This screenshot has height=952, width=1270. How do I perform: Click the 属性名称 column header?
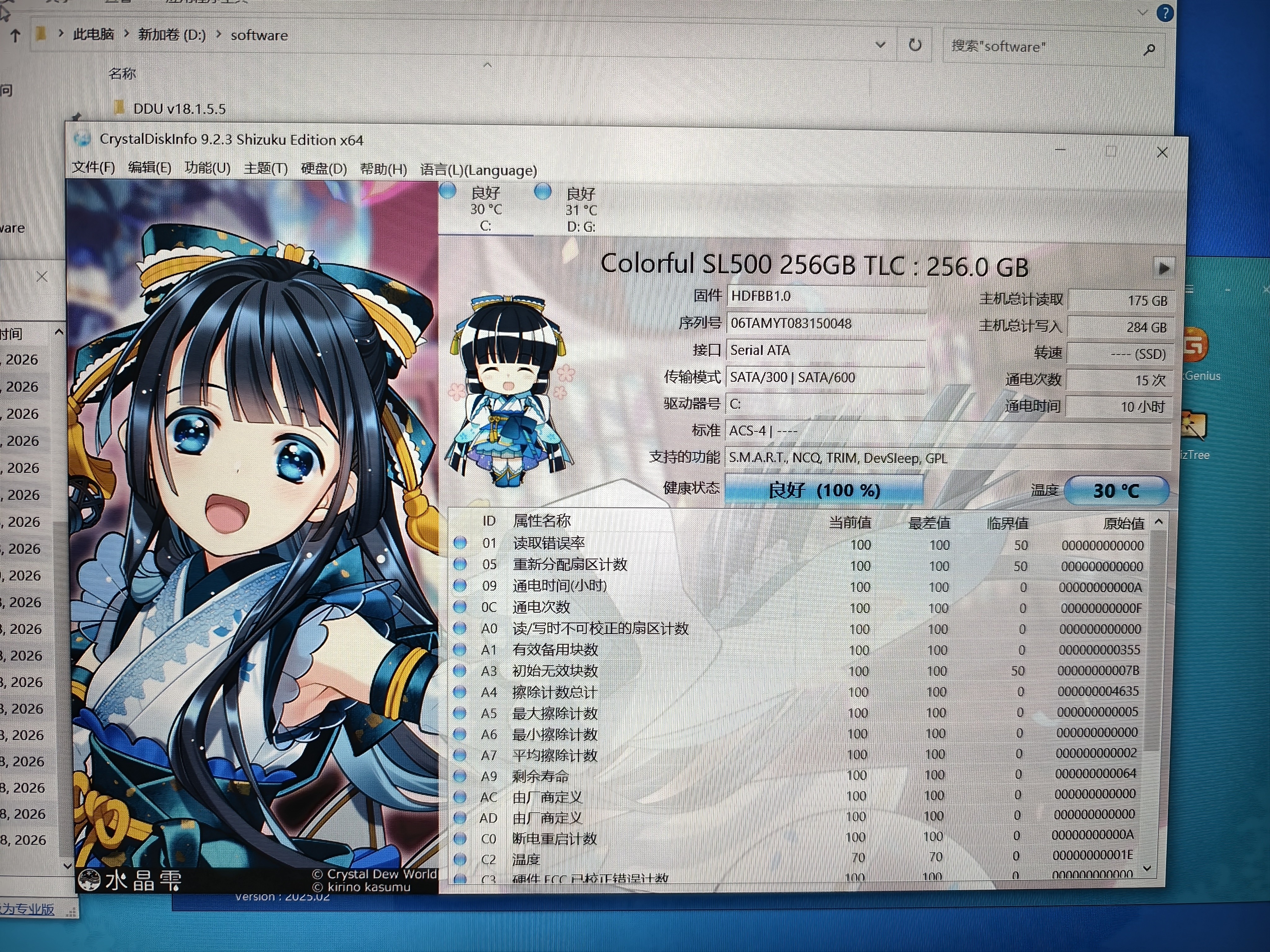(x=541, y=521)
